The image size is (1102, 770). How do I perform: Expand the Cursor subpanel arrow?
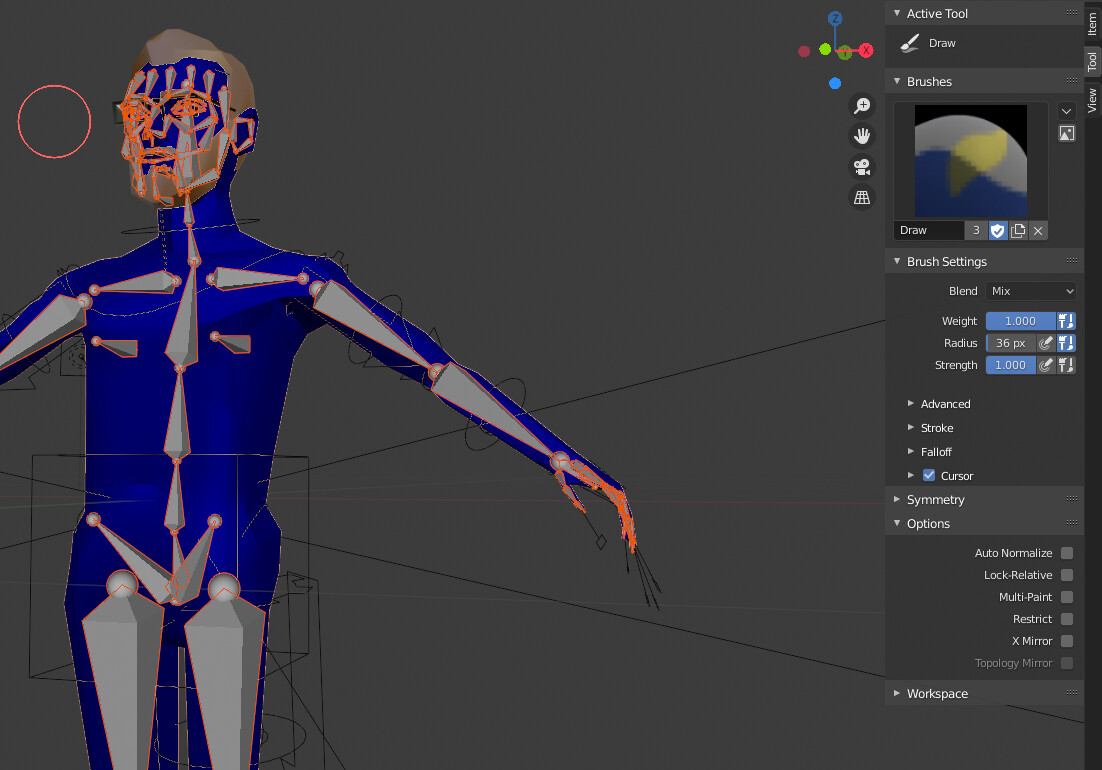[911, 476]
